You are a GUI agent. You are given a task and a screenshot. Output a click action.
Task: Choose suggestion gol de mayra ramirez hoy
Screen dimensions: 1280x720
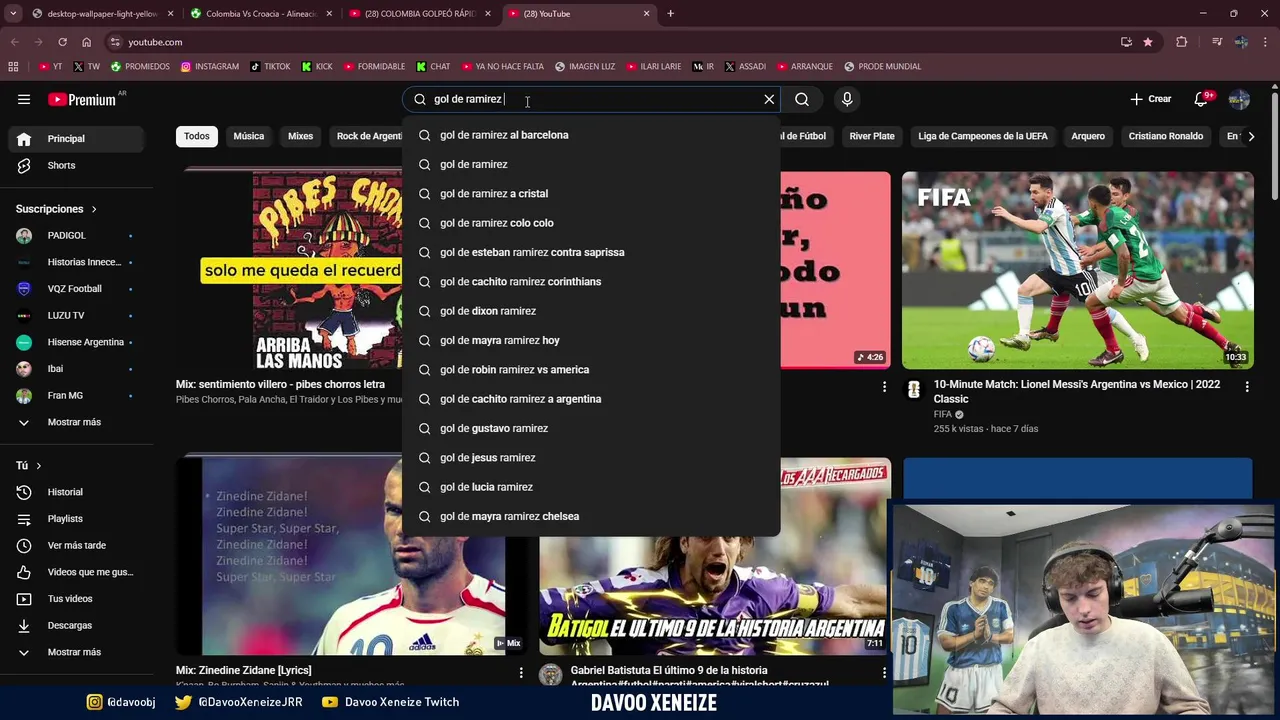591,340
